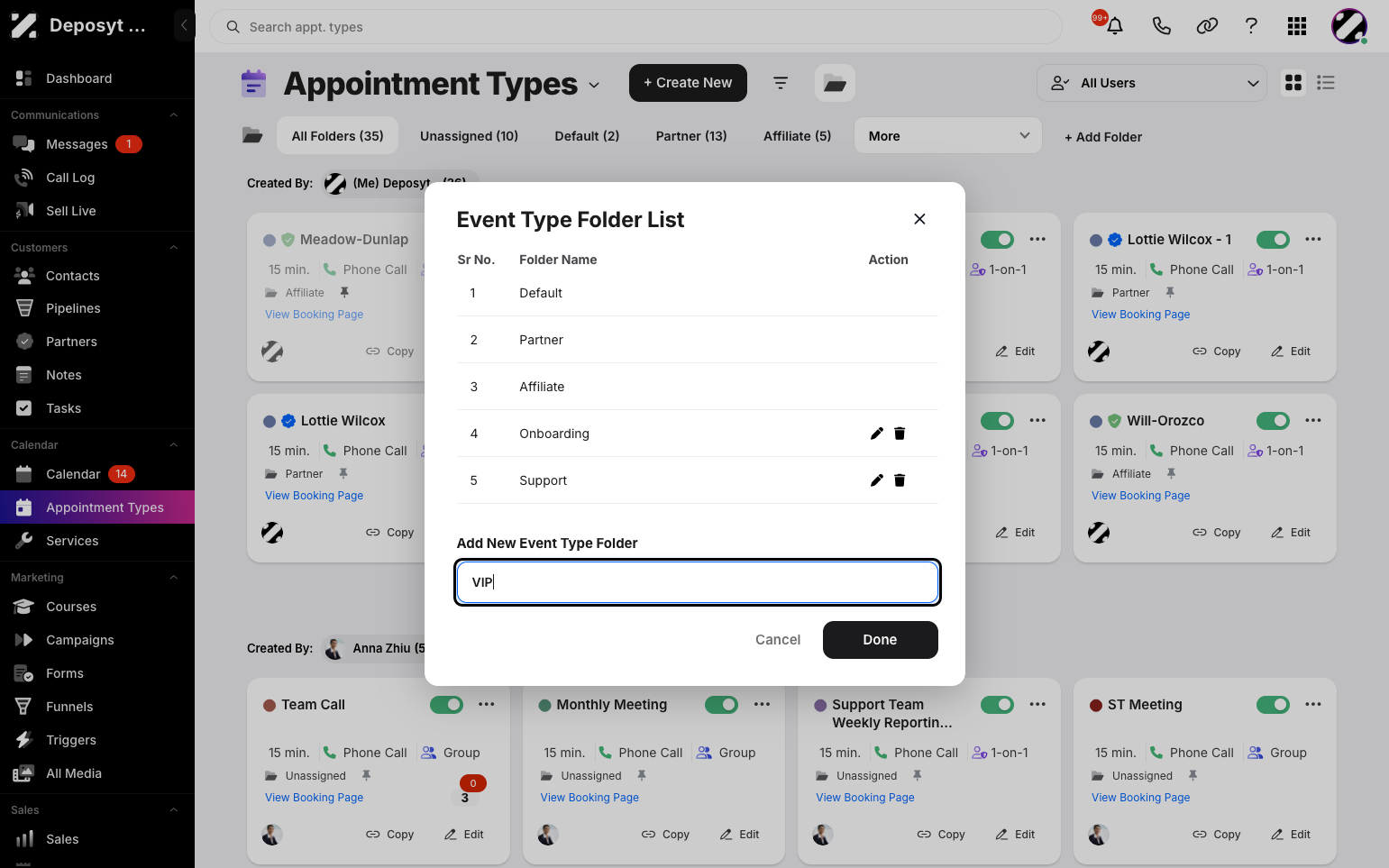Select Partner (13) folder tab
This screenshot has width=1389, height=868.
pyautogui.click(x=691, y=136)
